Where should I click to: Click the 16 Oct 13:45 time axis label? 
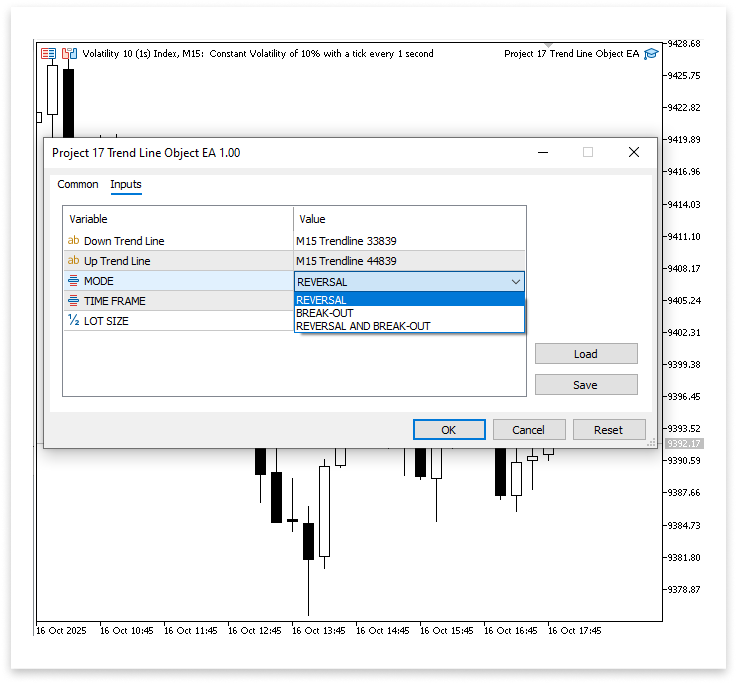point(319,630)
